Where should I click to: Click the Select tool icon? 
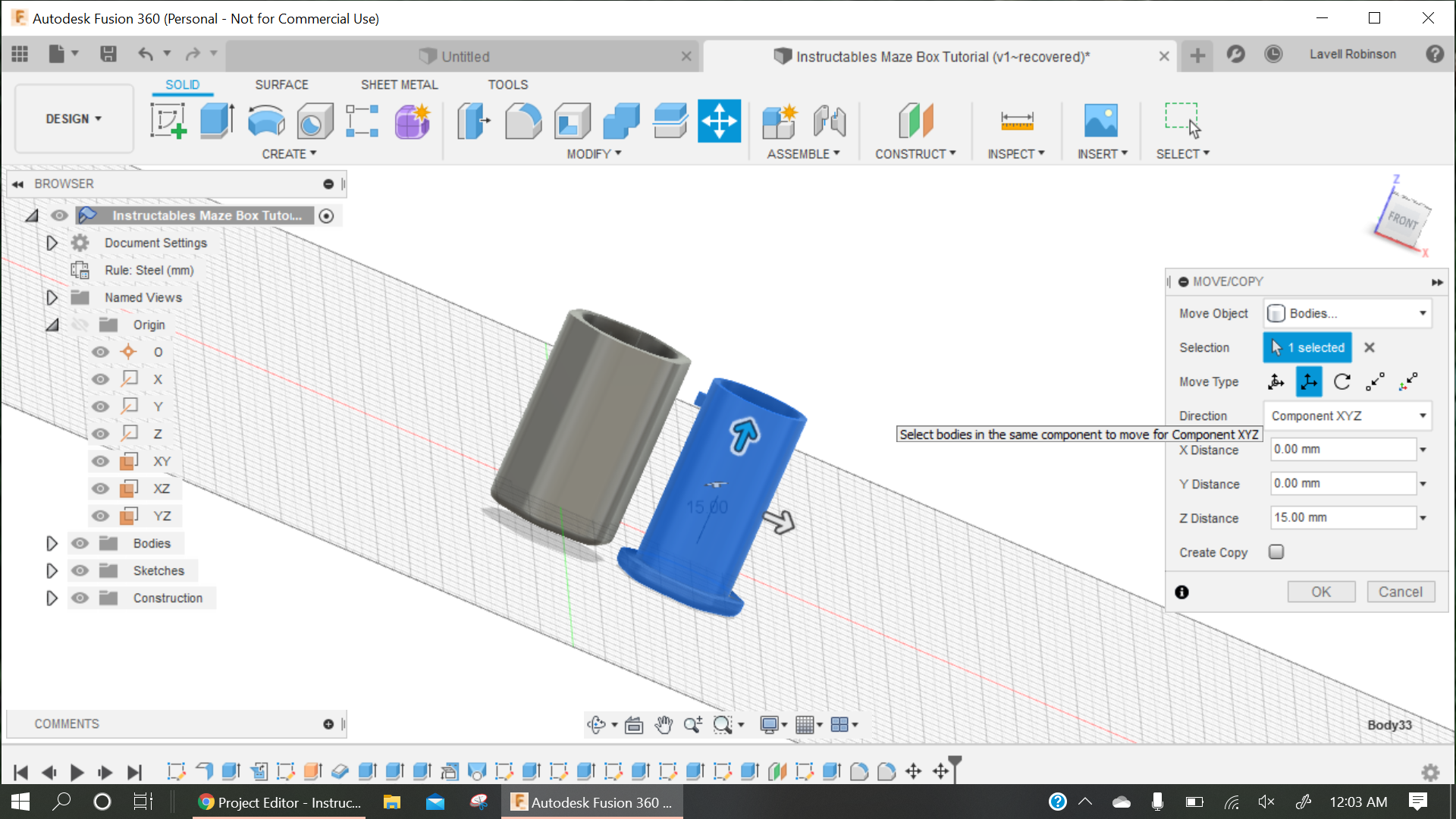[x=1183, y=121]
